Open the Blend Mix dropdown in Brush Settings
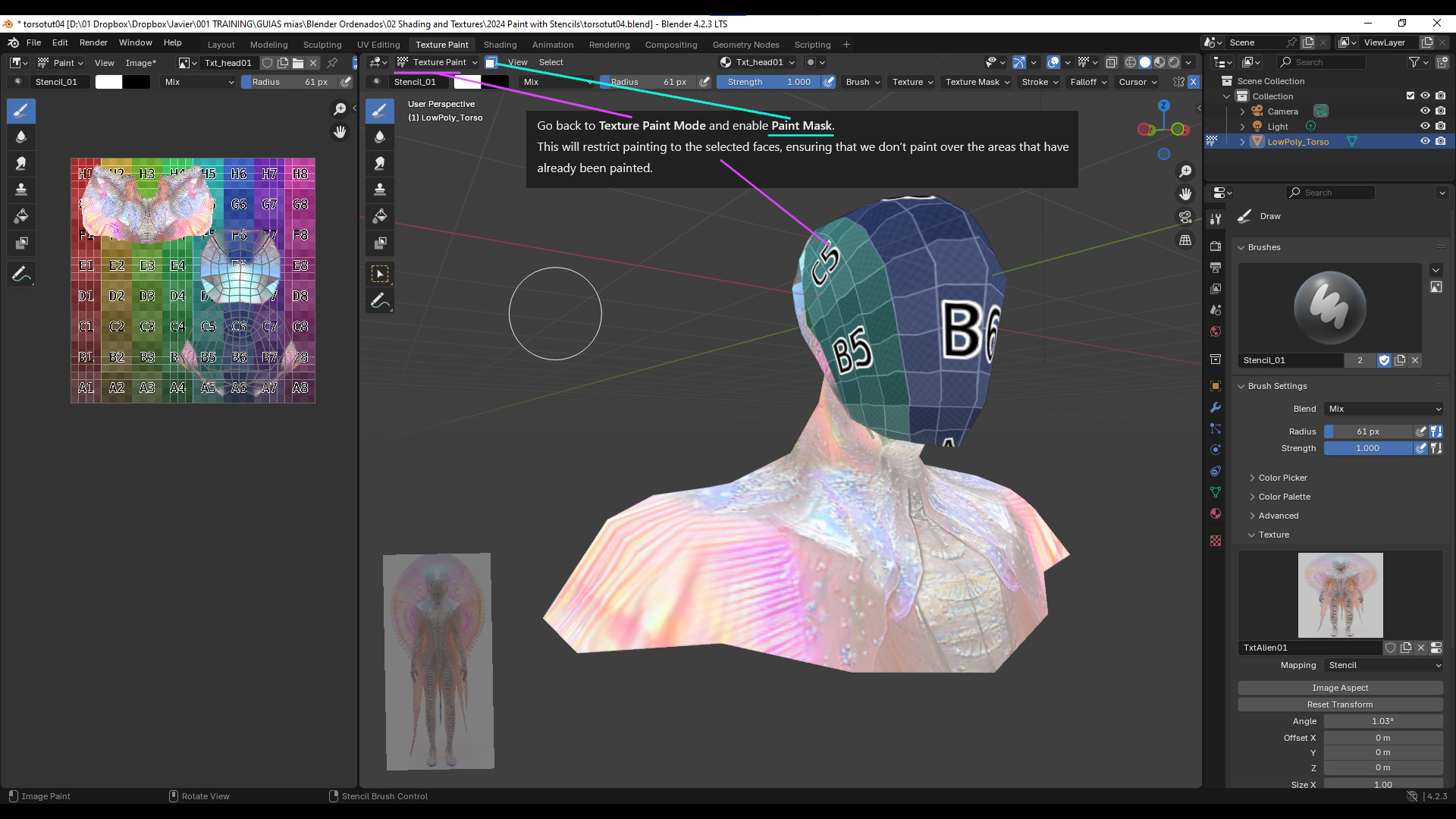The width and height of the screenshot is (1456, 819). [x=1384, y=409]
